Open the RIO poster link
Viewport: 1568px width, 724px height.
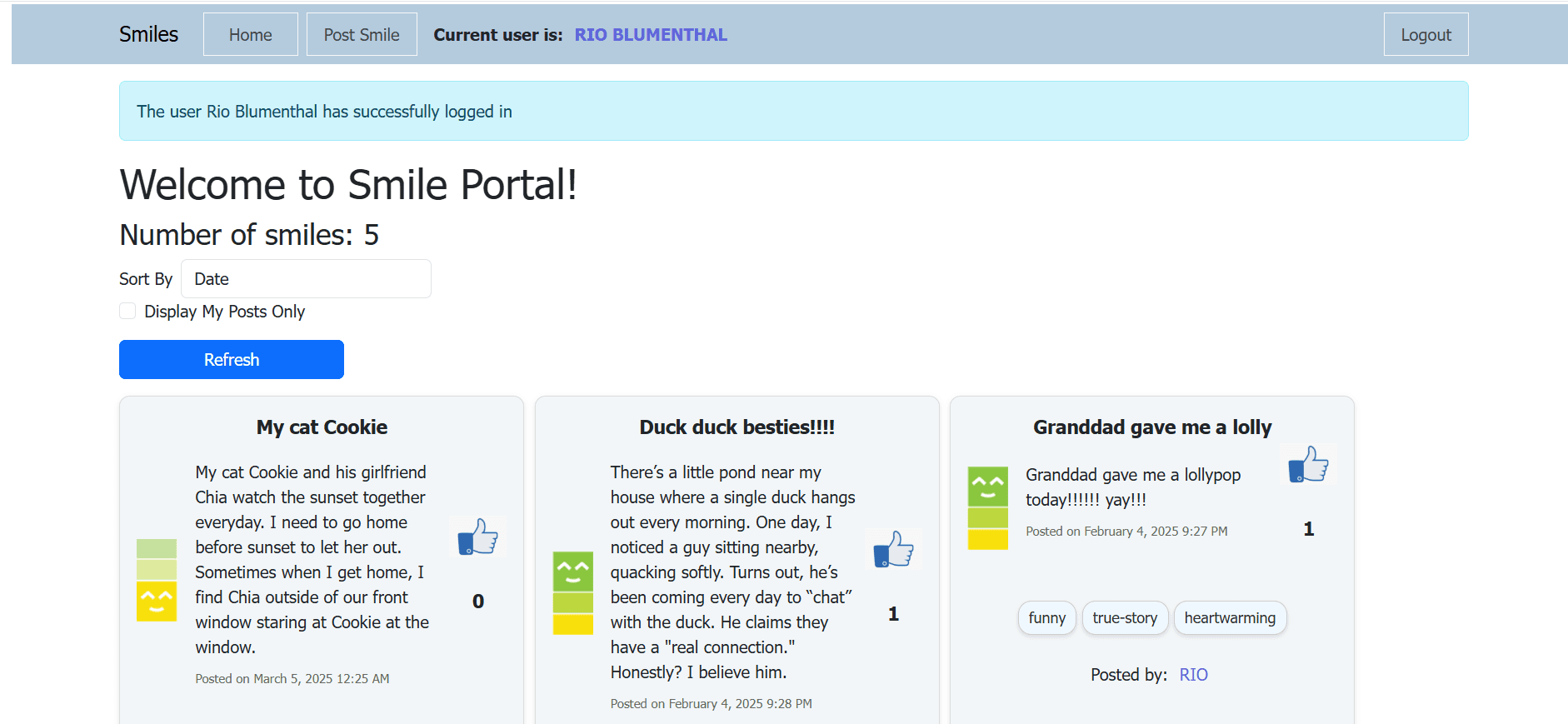pos(1193,675)
